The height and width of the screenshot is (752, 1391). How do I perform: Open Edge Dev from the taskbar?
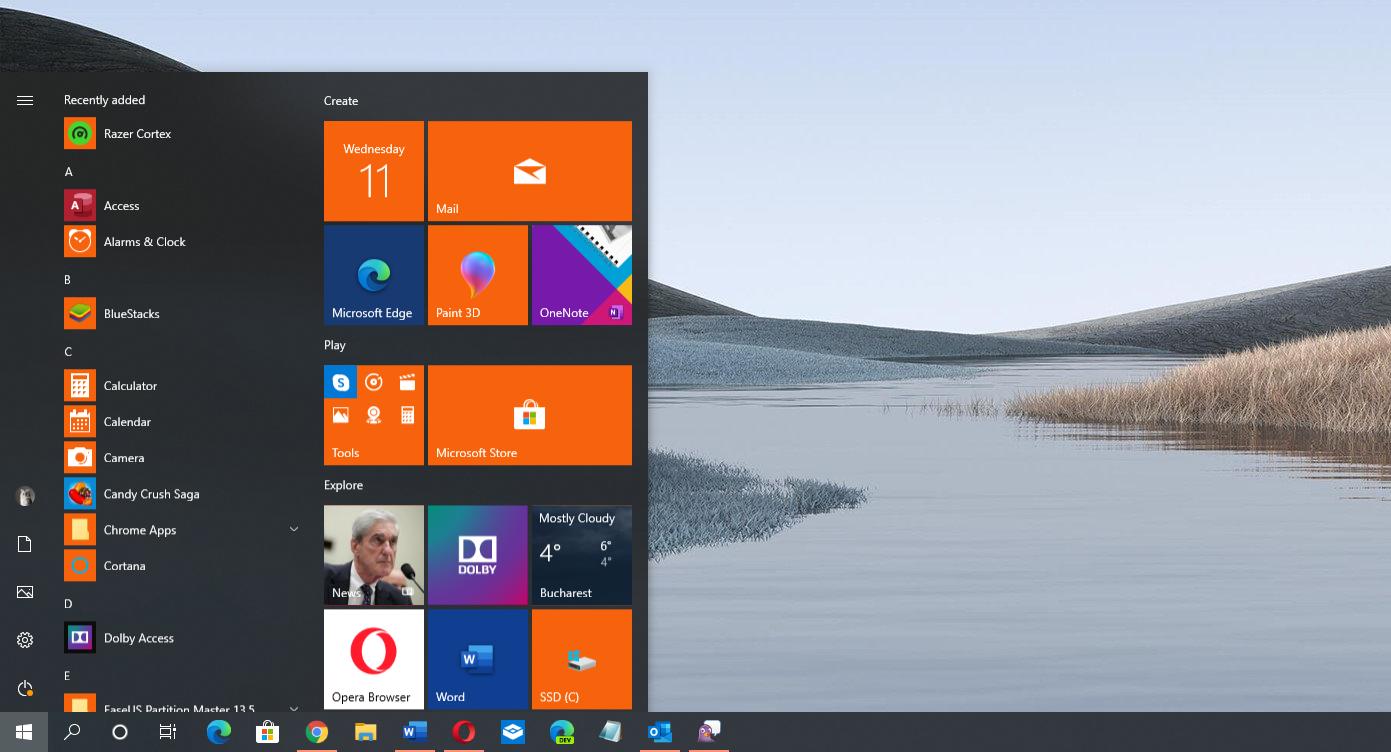[562, 732]
